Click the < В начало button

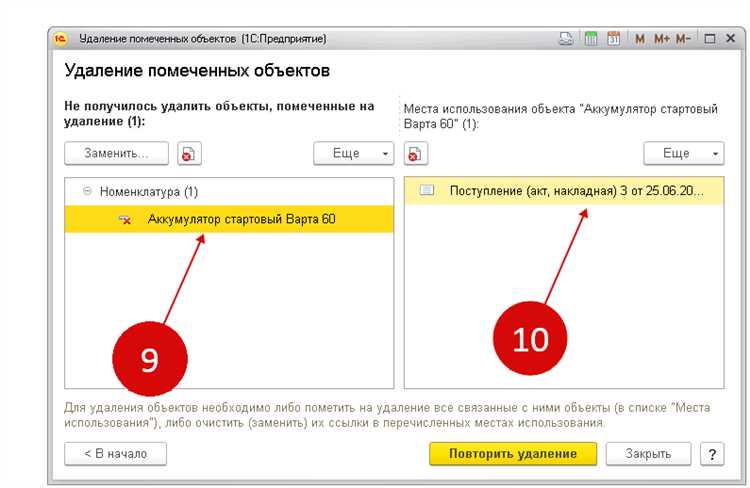pyautogui.click(x=115, y=454)
